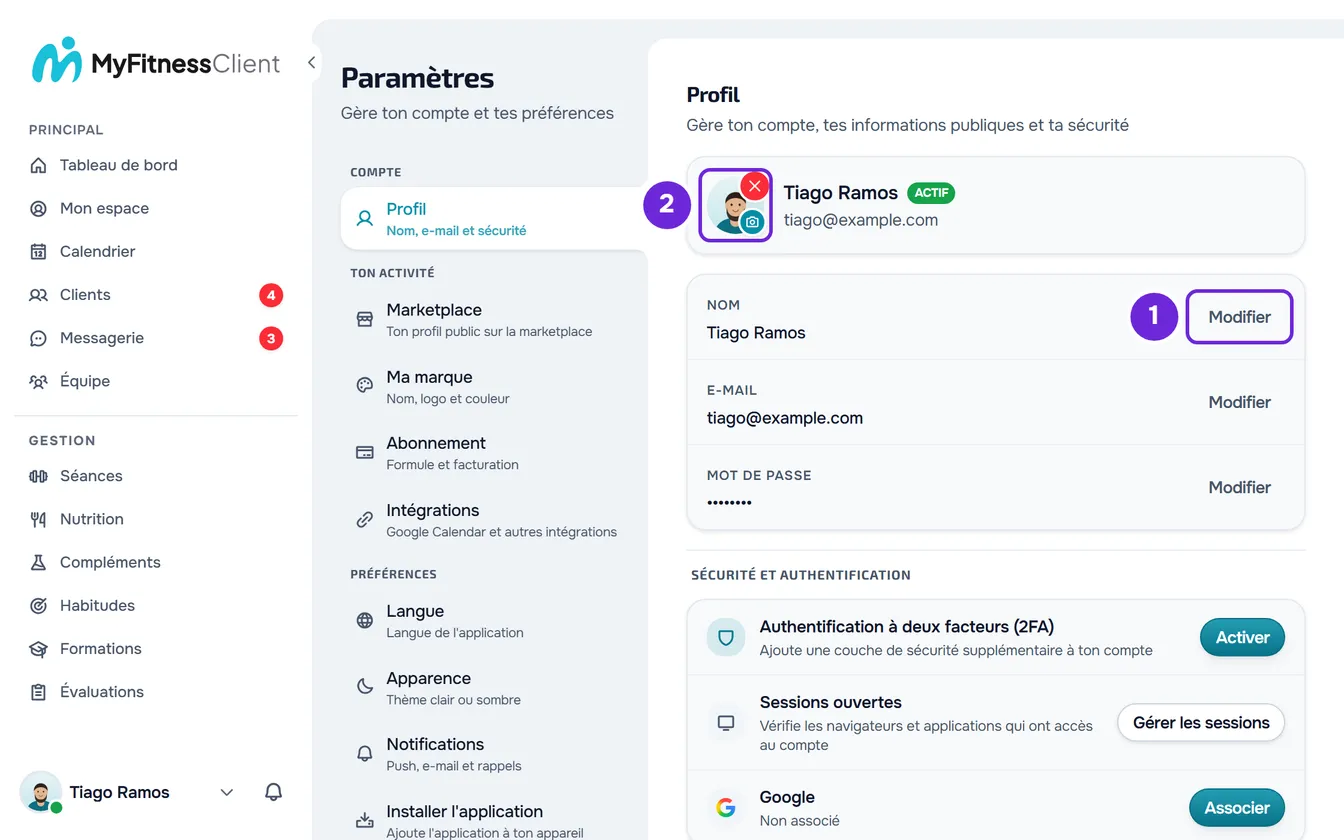
Task: Click the Mon espace user-circle icon
Action: [38, 208]
